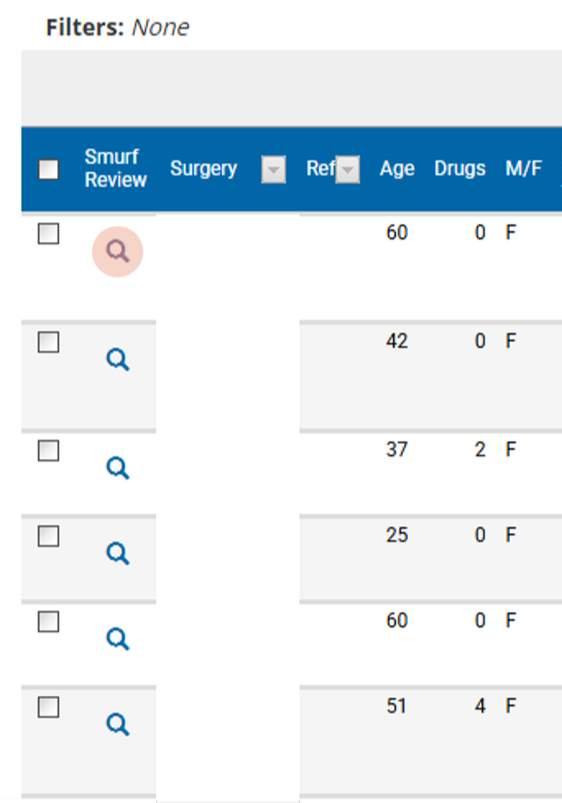Viewport: 562px width, 803px height.
Task: Open review magnifier for age 37 row
Action: (117, 468)
